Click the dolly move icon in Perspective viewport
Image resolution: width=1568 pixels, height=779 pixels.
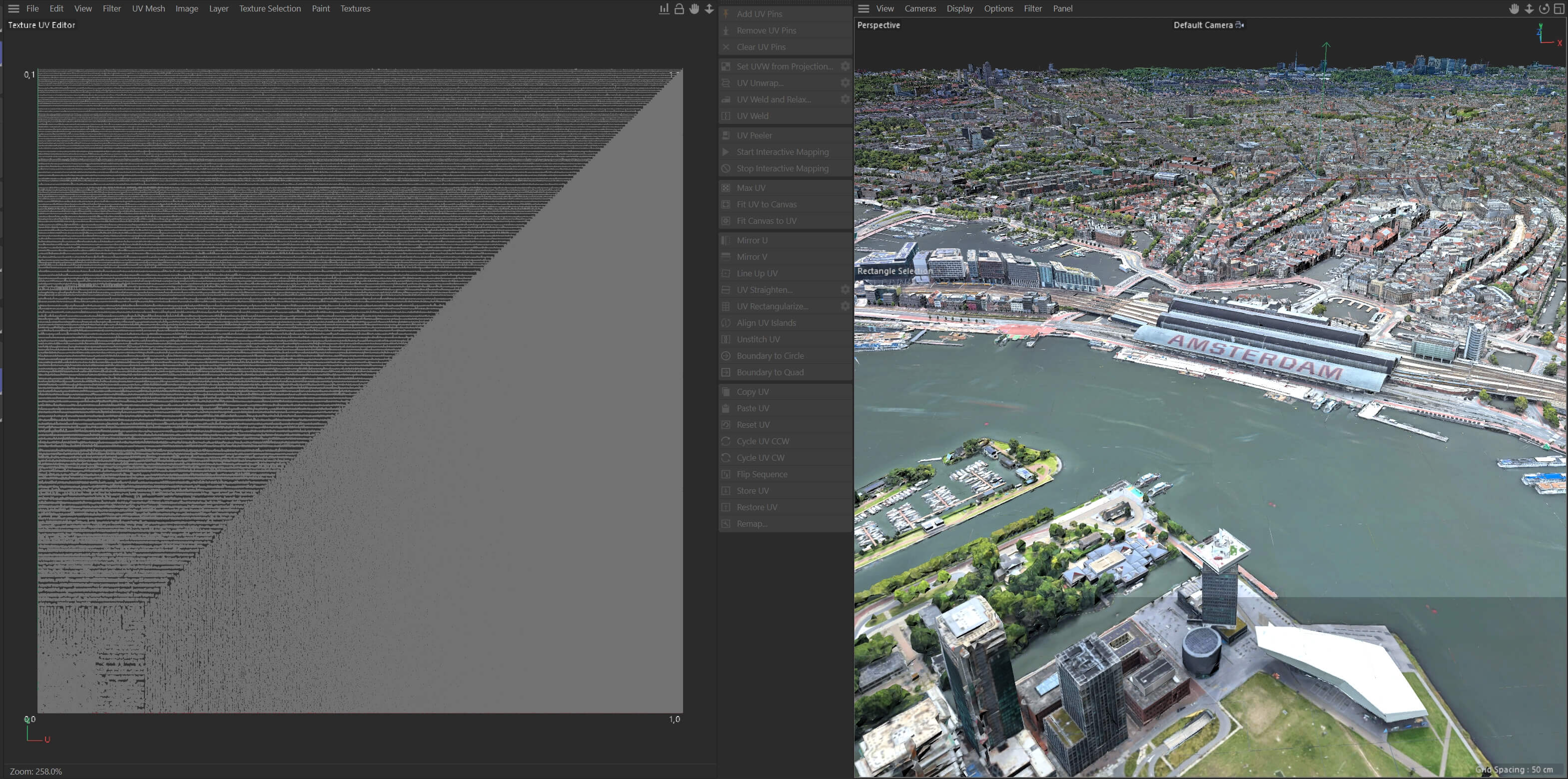coord(1529,8)
